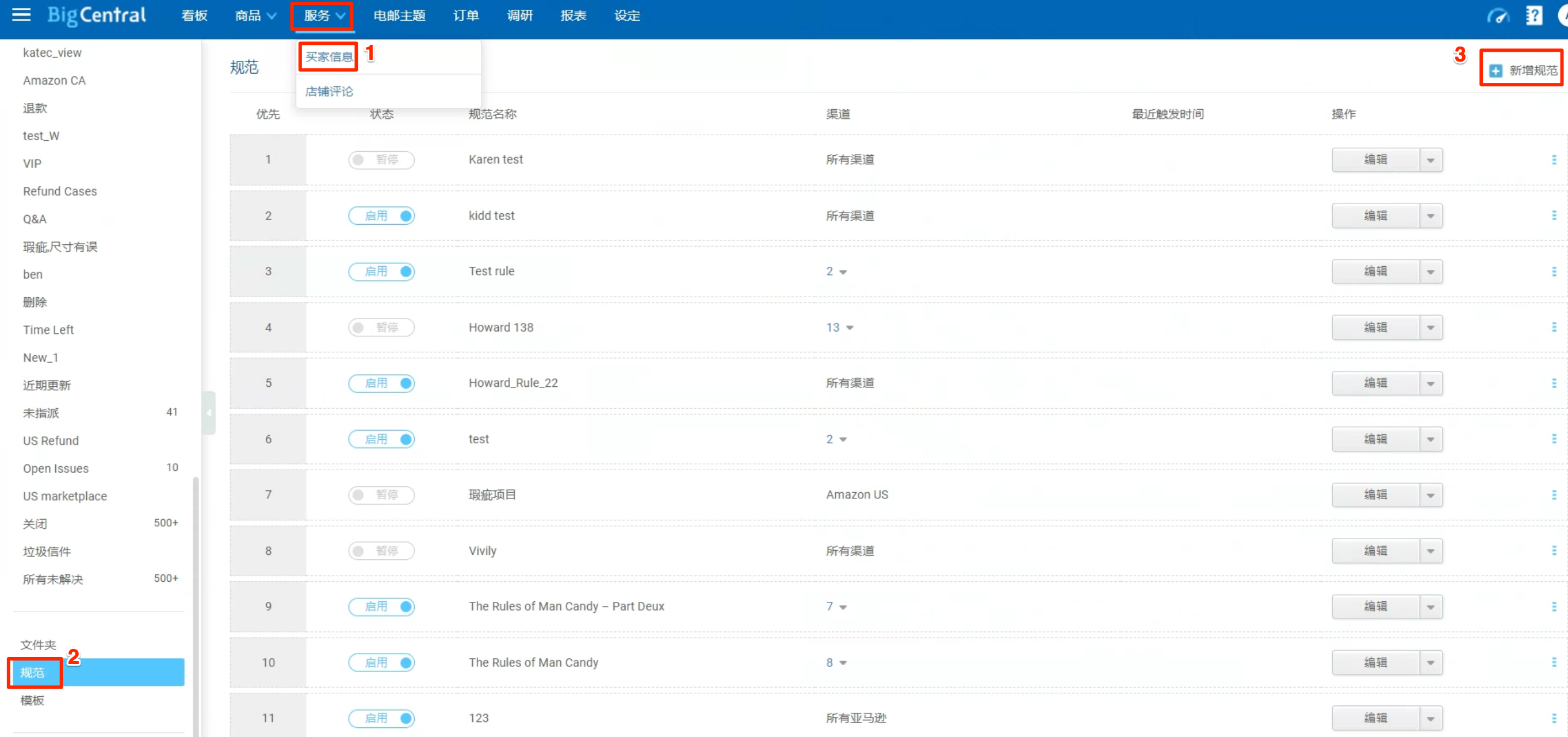Open the 设定 menu
The image size is (1568, 737).
[x=627, y=16]
